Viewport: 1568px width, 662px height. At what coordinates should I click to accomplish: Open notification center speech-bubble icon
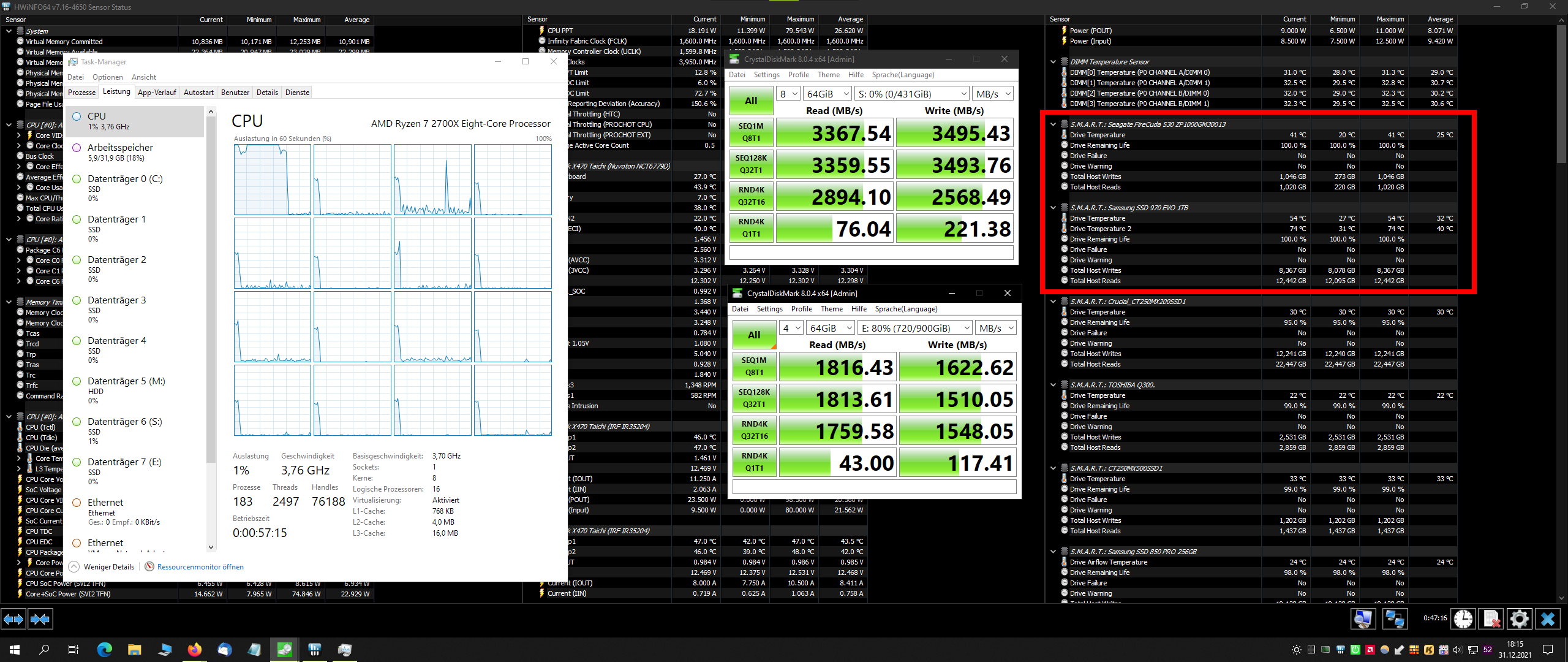tap(1548, 650)
